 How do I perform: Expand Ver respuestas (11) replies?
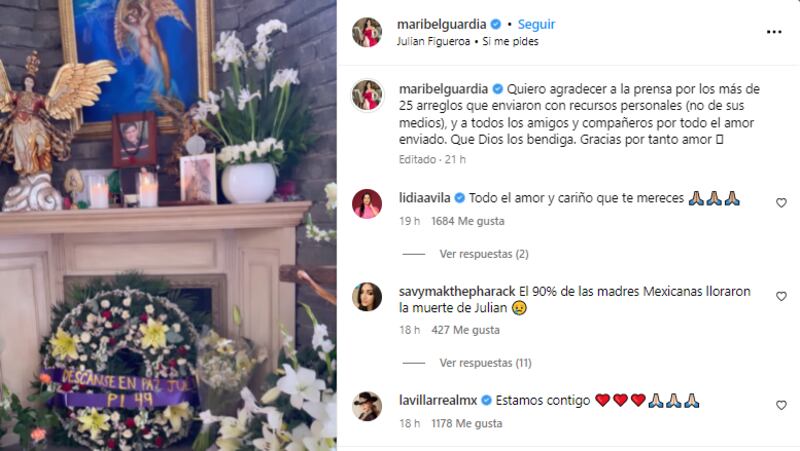tap(485, 363)
